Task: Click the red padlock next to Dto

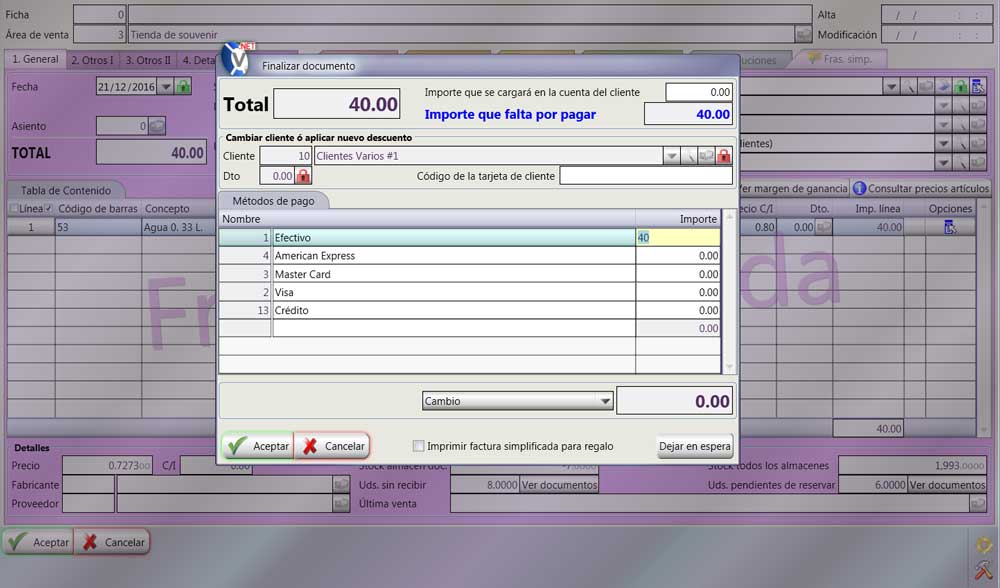Action: [x=304, y=176]
